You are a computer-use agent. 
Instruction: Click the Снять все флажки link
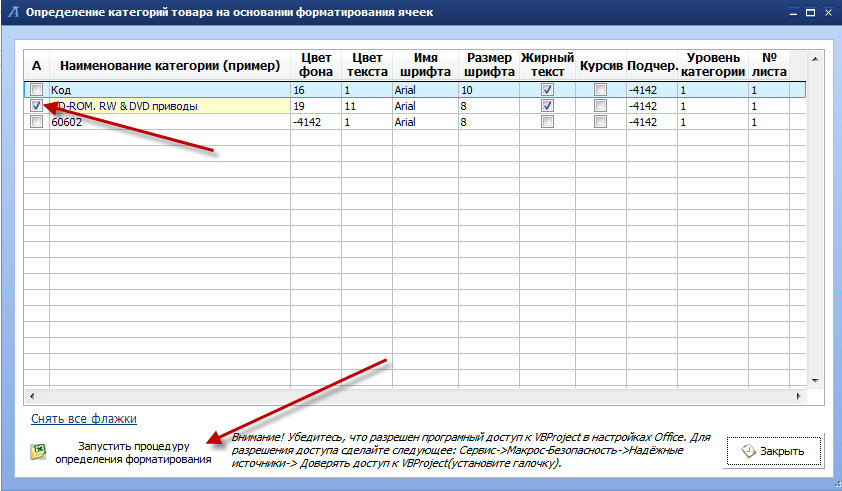click(84, 418)
